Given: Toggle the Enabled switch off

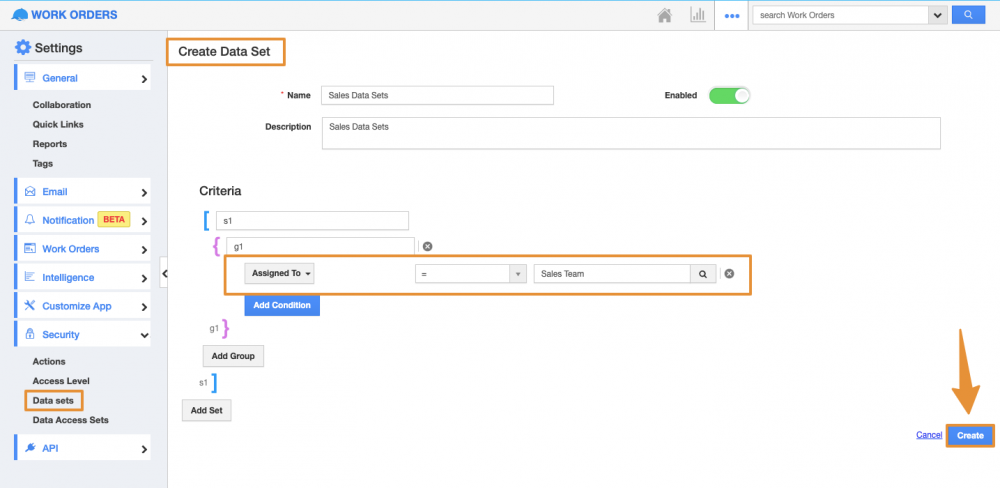Looking at the screenshot, I should pyautogui.click(x=729, y=95).
